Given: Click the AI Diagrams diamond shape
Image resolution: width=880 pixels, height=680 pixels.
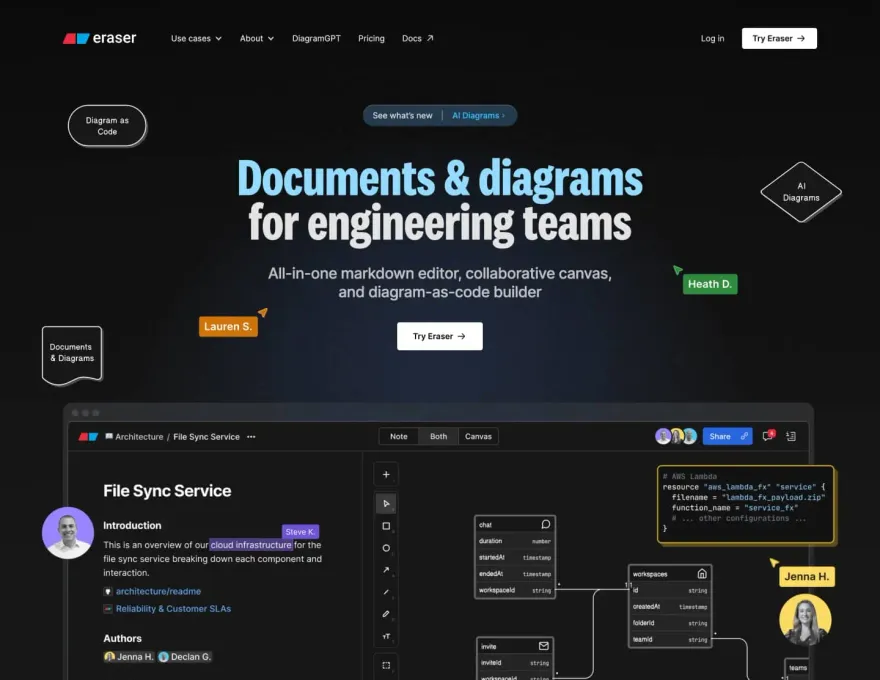Looking at the screenshot, I should (801, 192).
